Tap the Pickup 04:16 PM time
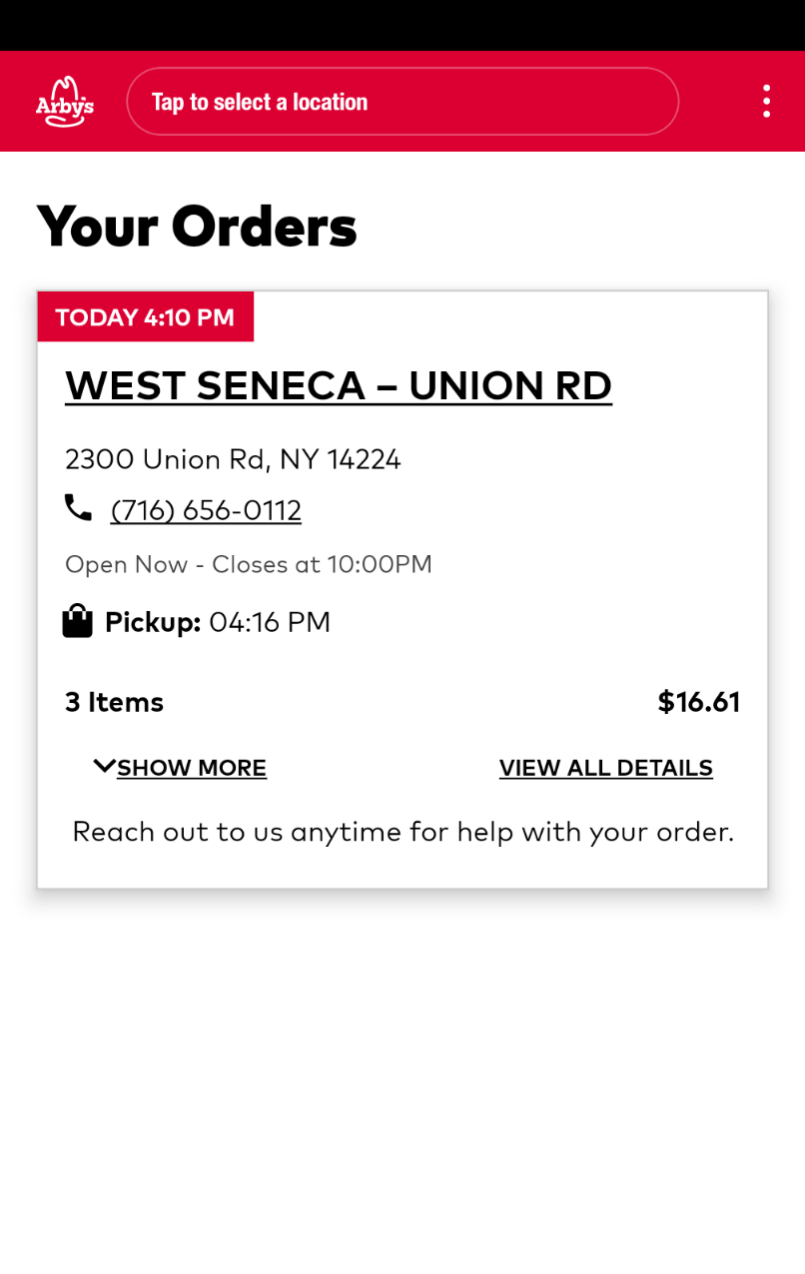The image size is (805, 1274). (269, 622)
